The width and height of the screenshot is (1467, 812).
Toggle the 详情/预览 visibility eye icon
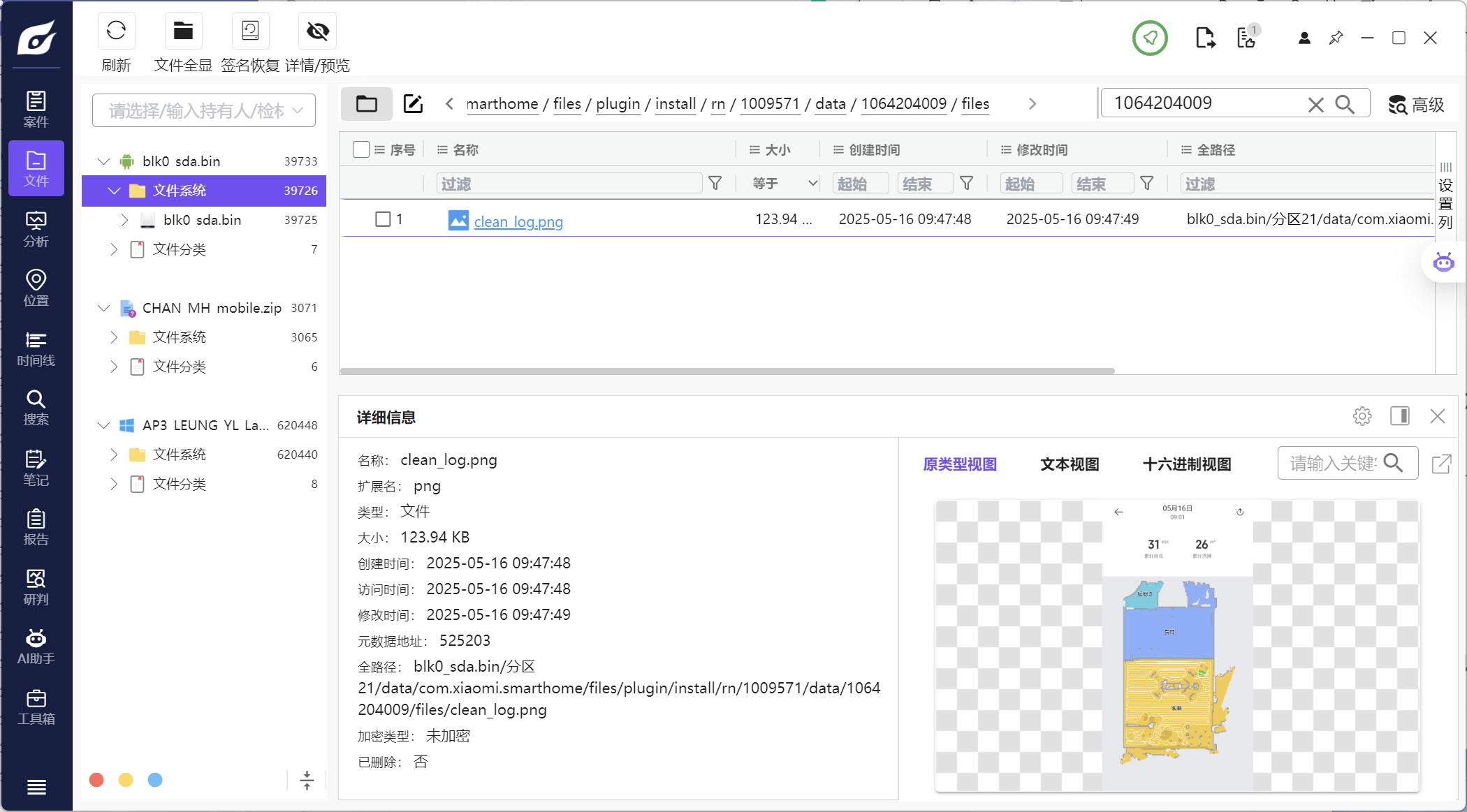tap(317, 31)
